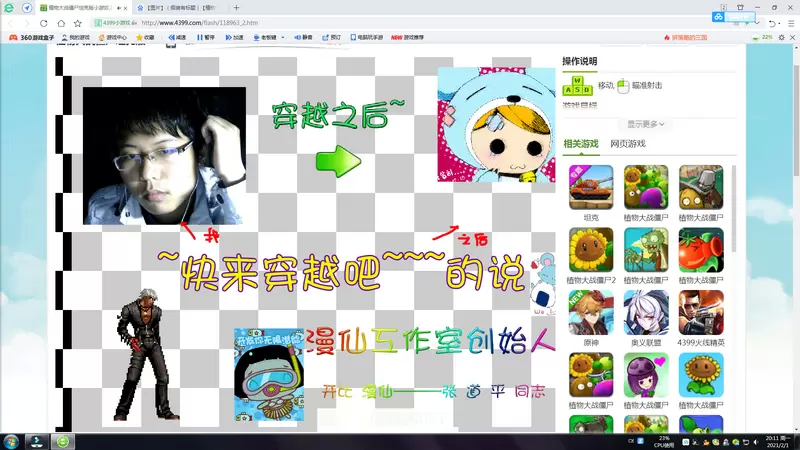This screenshot has width=800, height=450.
Task: Go to the browser home page icon
Action: (61, 23)
